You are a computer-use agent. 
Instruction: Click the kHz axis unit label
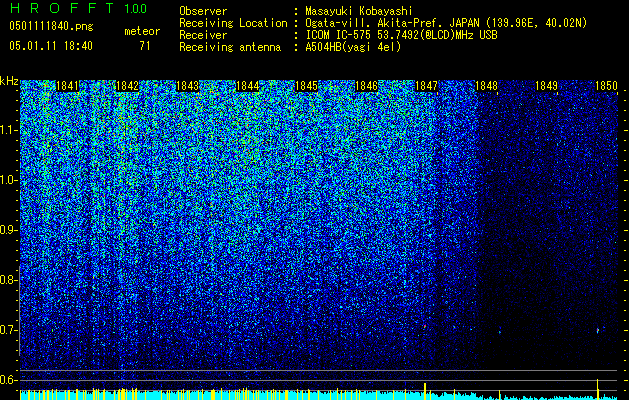click(9, 81)
